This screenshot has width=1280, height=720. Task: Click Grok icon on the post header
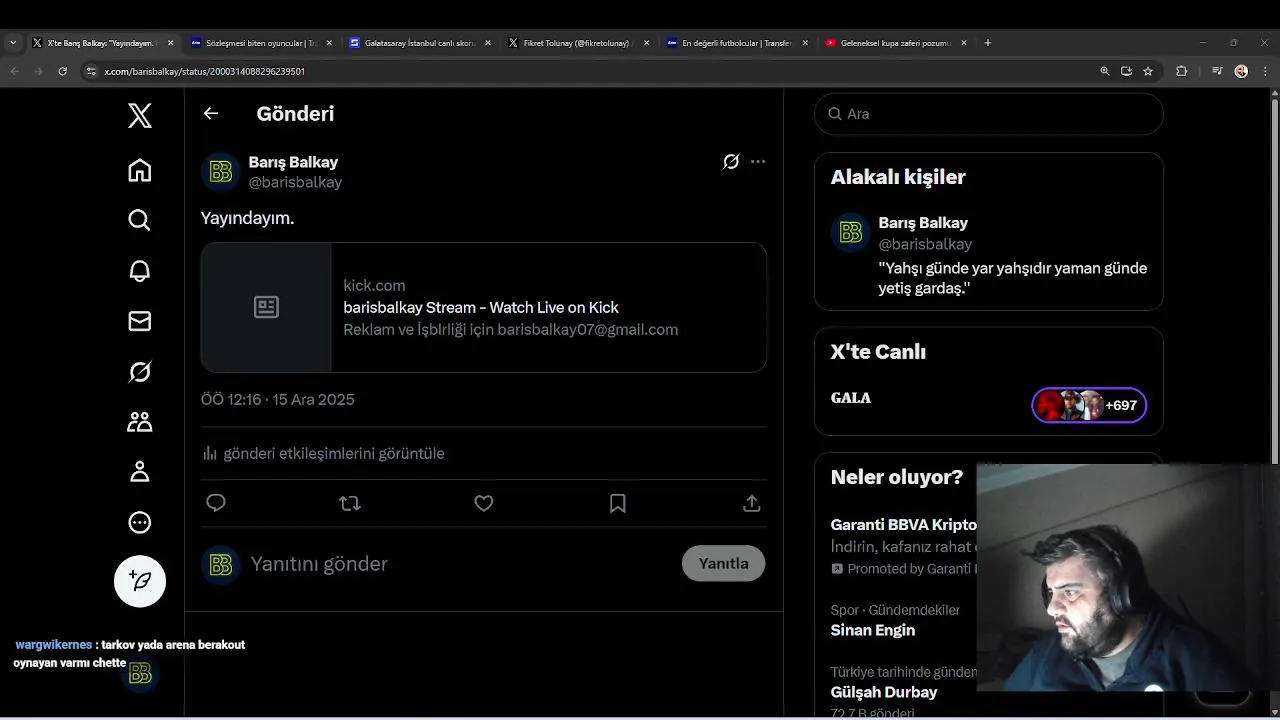point(731,162)
